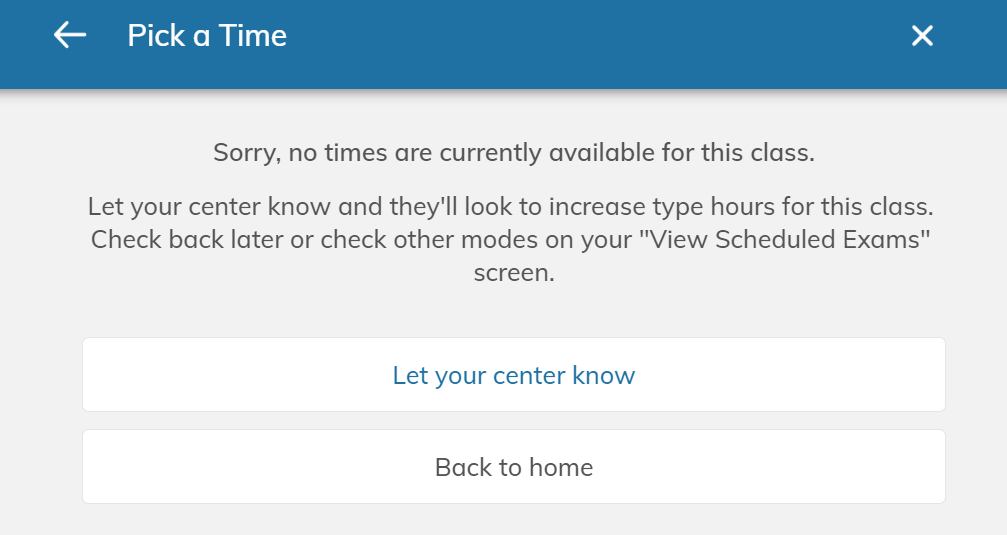The image size is (1007, 535).
Task: Go back using the left arrow
Action: click(70, 36)
